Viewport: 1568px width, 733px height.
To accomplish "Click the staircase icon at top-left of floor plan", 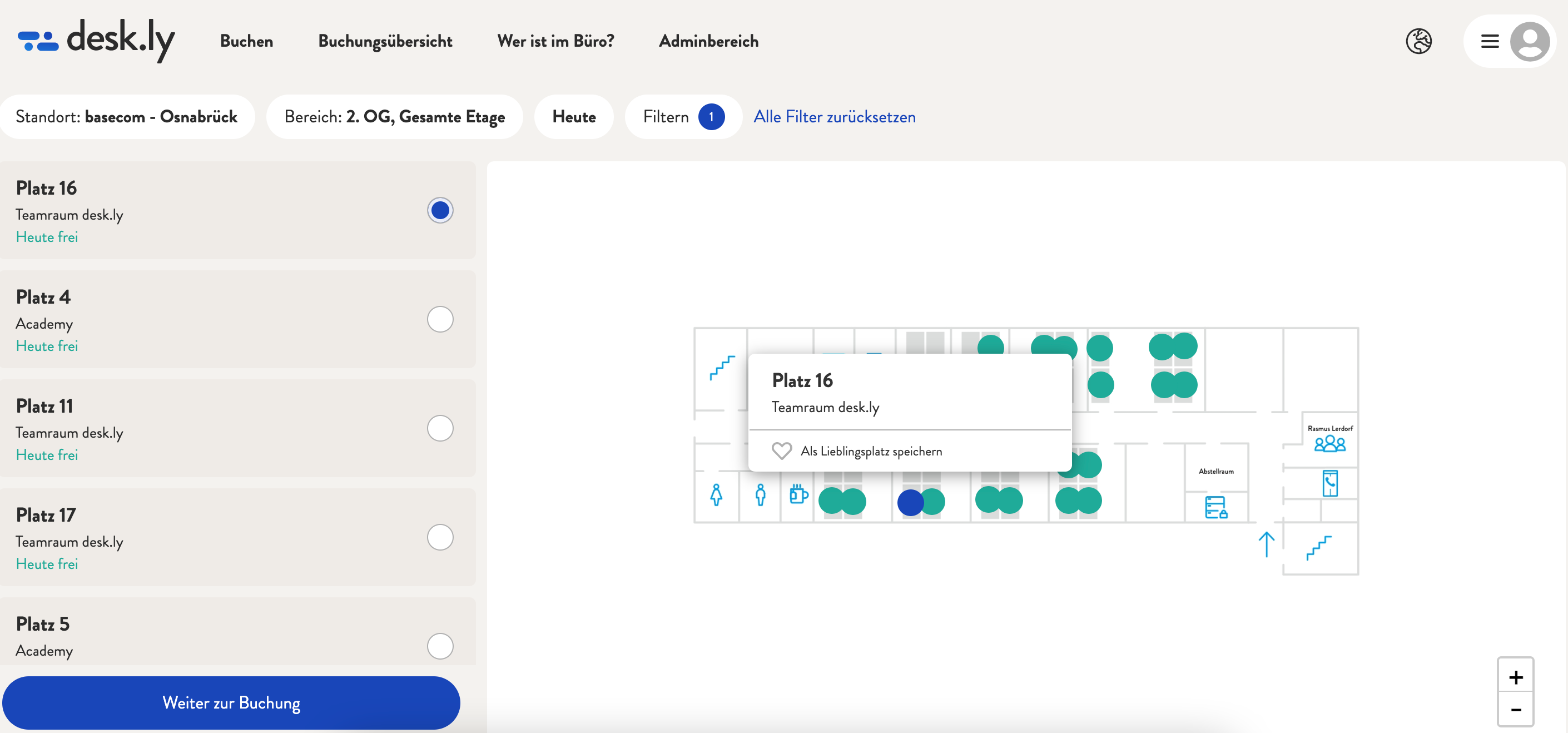I will click(722, 368).
